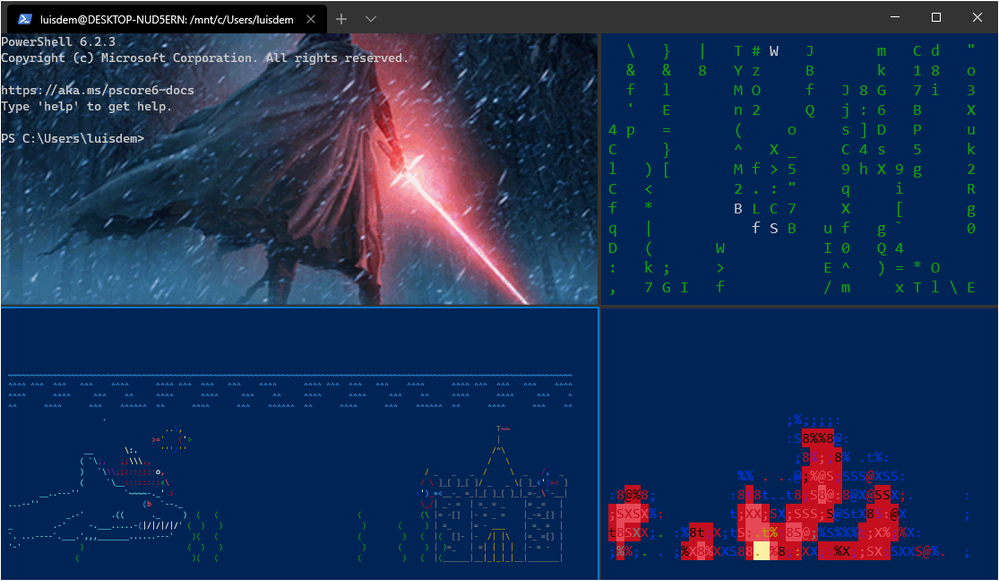Close the luisdem@DESKTOP-NUD5ERN tab
Viewport: 999px width, 581px height.
[x=311, y=19]
